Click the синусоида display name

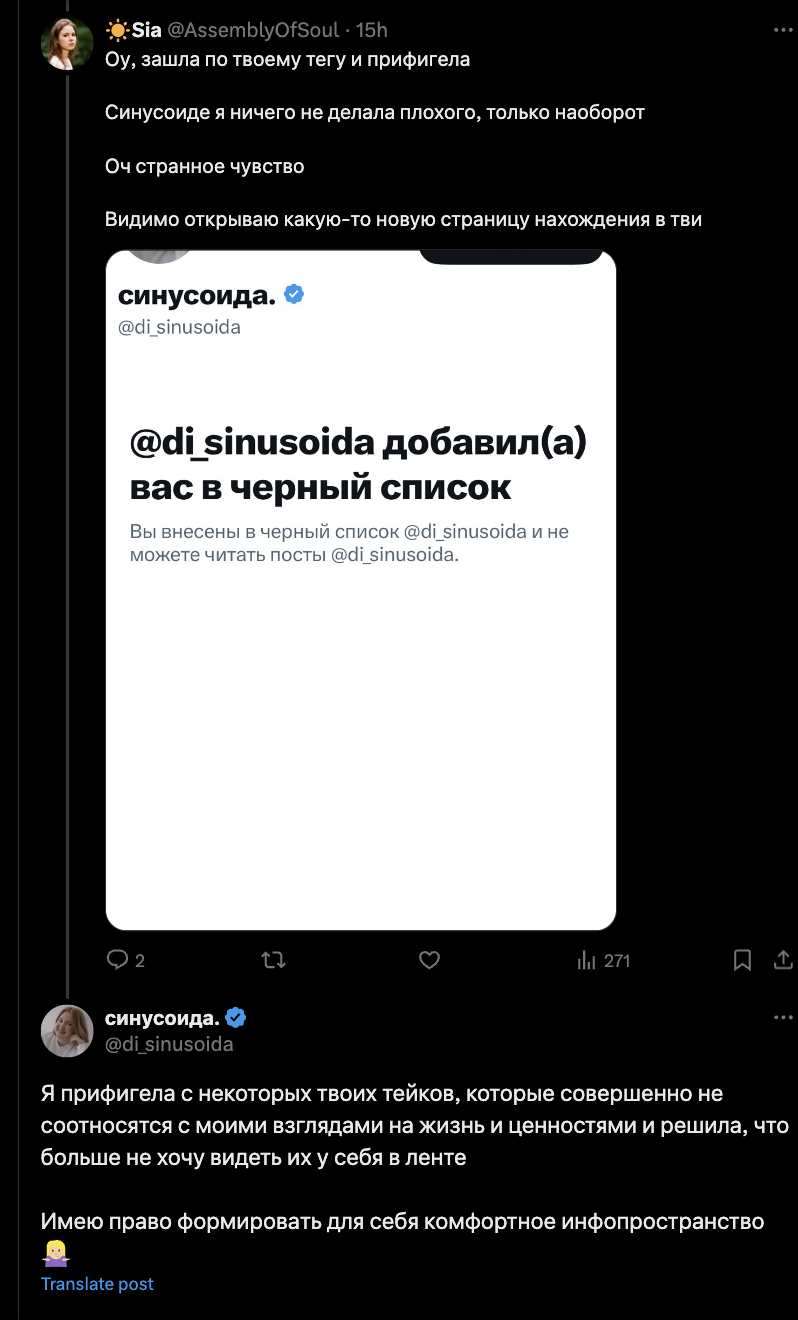click(161, 1019)
